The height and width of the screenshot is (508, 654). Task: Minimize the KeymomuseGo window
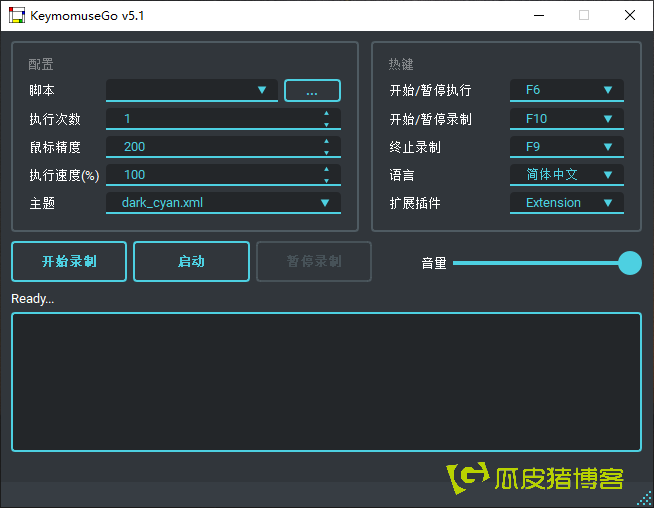539,15
